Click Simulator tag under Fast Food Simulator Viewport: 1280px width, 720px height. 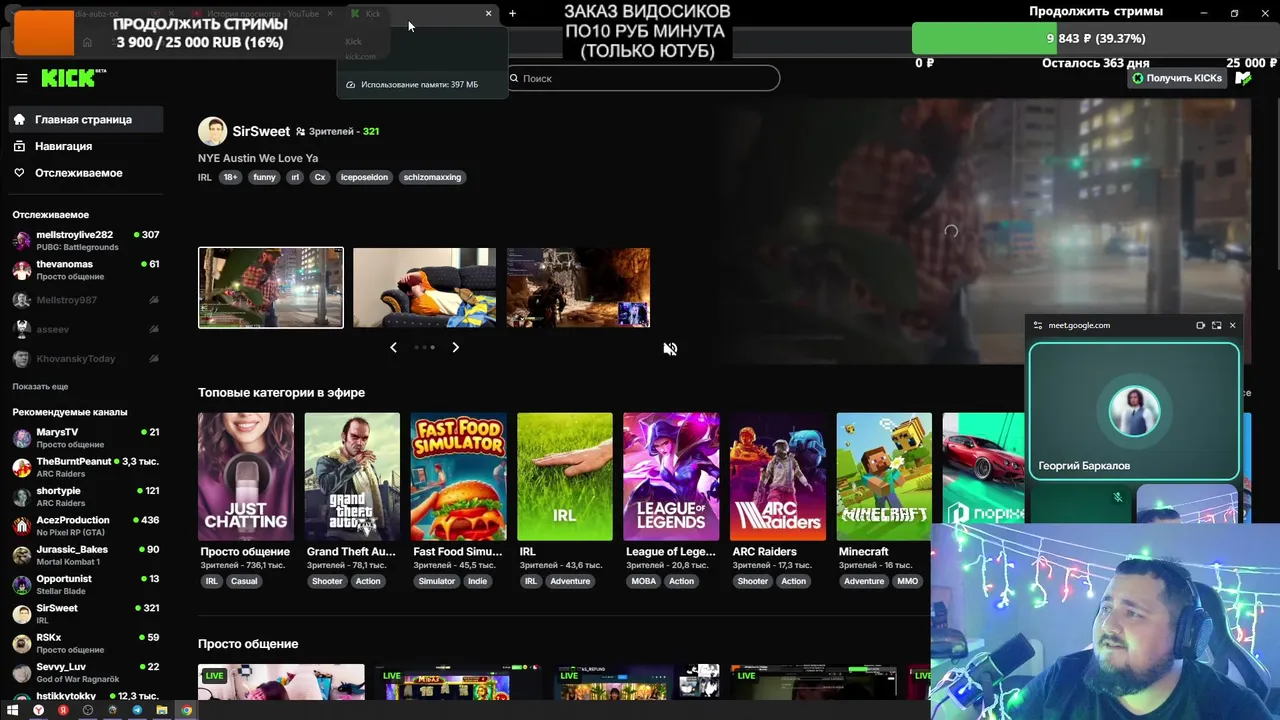coord(437,581)
